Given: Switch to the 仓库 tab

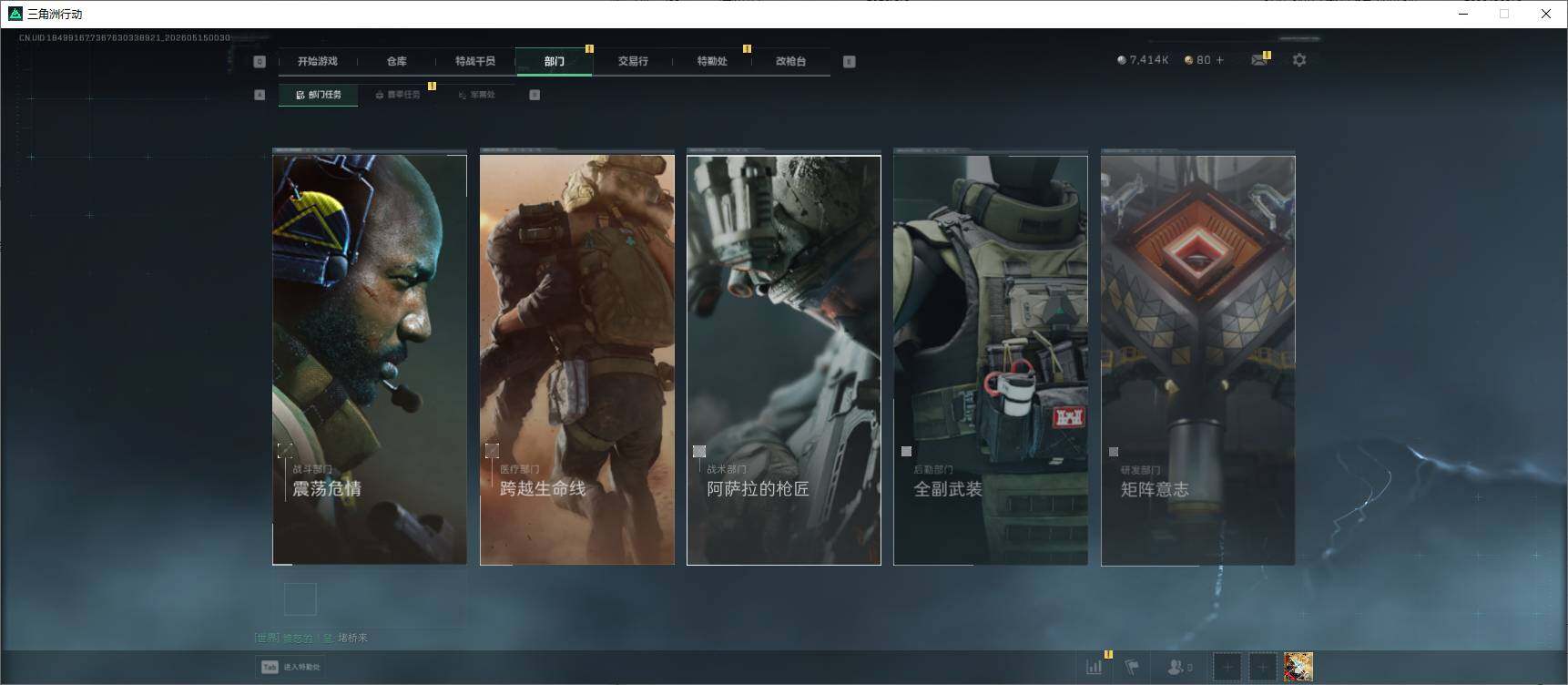Looking at the screenshot, I should pos(396,61).
